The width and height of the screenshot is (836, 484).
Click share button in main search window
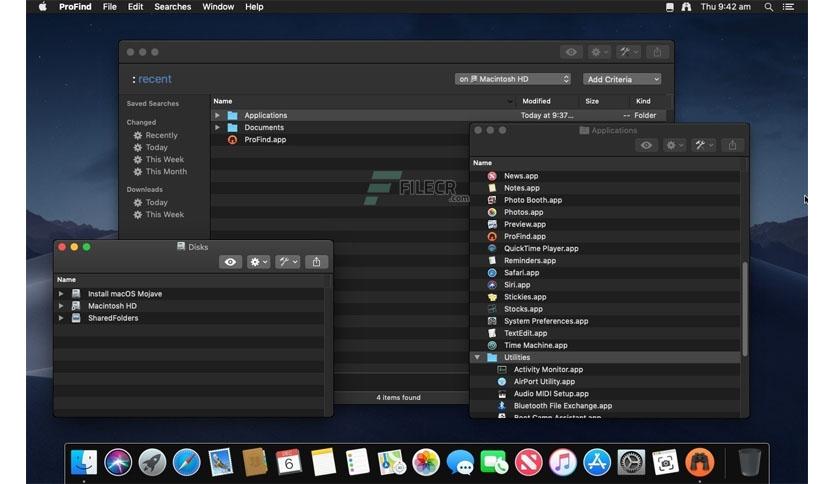(x=657, y=52)
